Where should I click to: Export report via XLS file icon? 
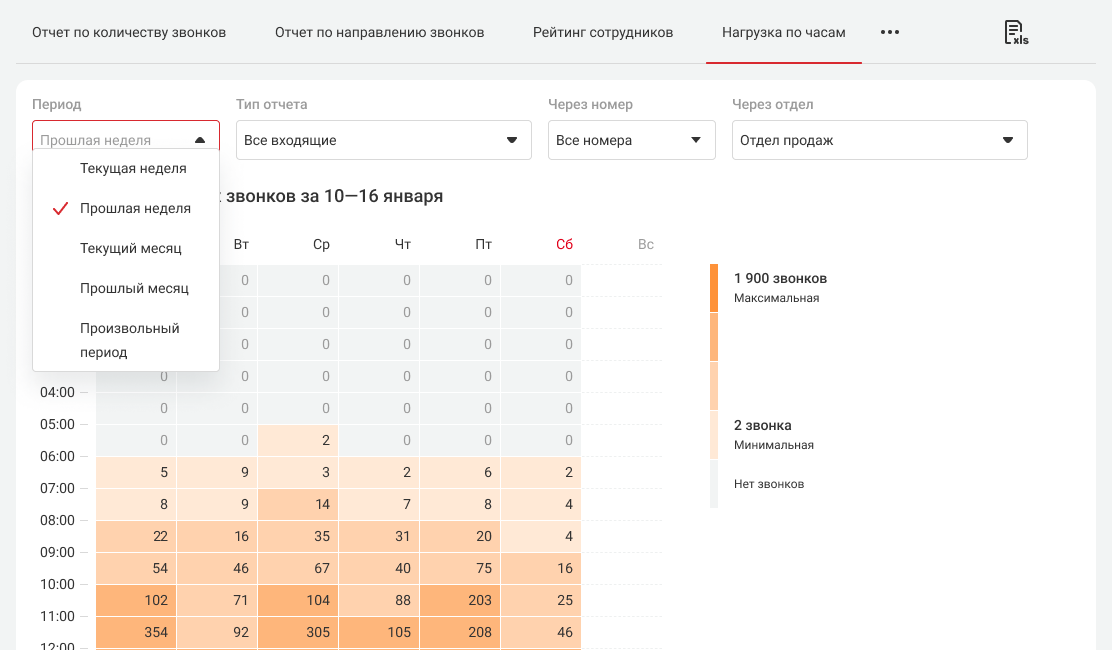pos(1016,32)
